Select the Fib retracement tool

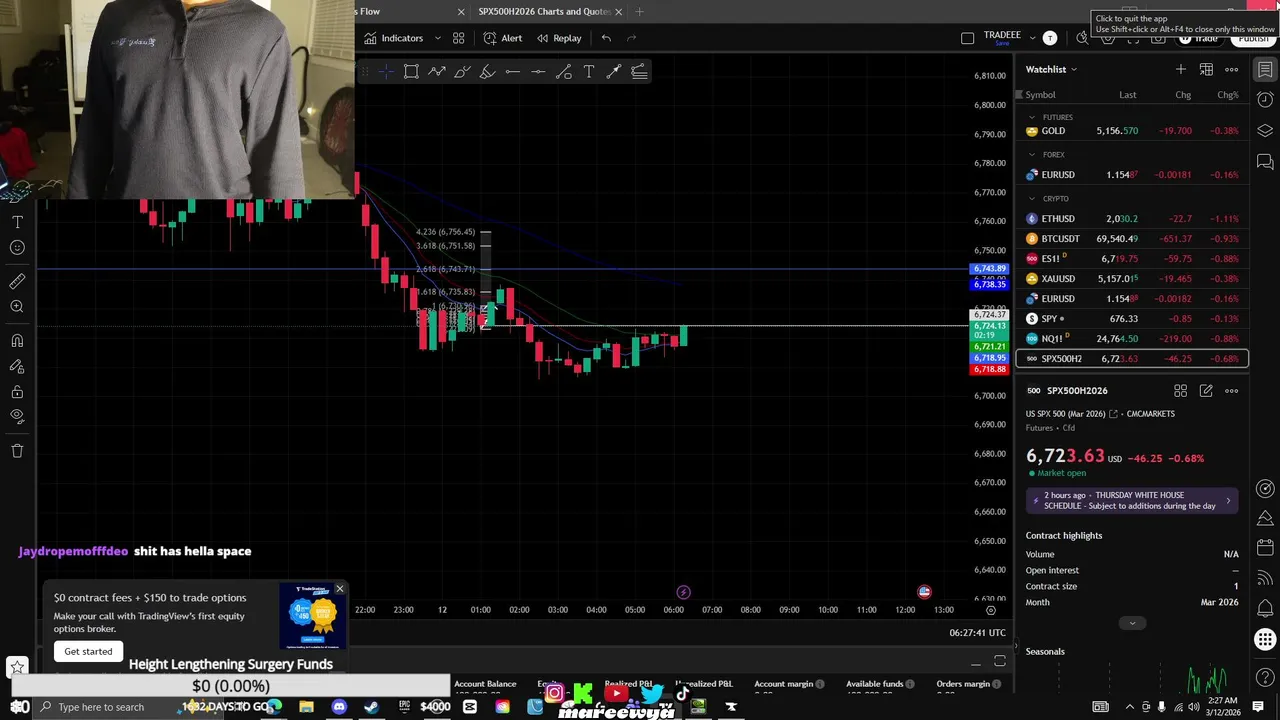point(639,71)
